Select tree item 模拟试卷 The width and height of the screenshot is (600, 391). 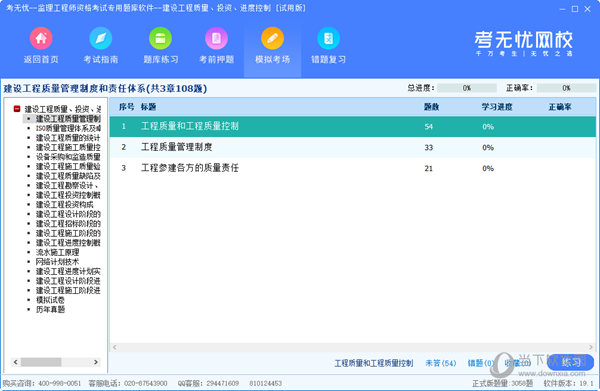click(50, 300)
